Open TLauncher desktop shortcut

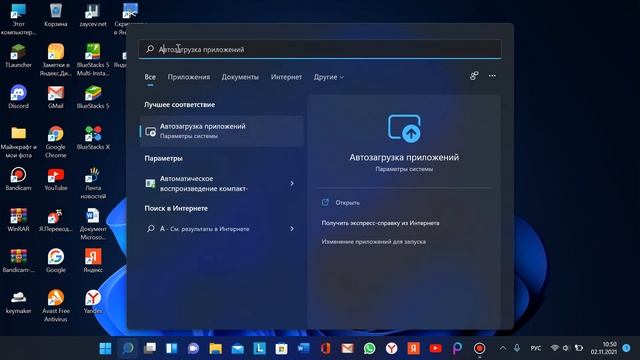18,56
